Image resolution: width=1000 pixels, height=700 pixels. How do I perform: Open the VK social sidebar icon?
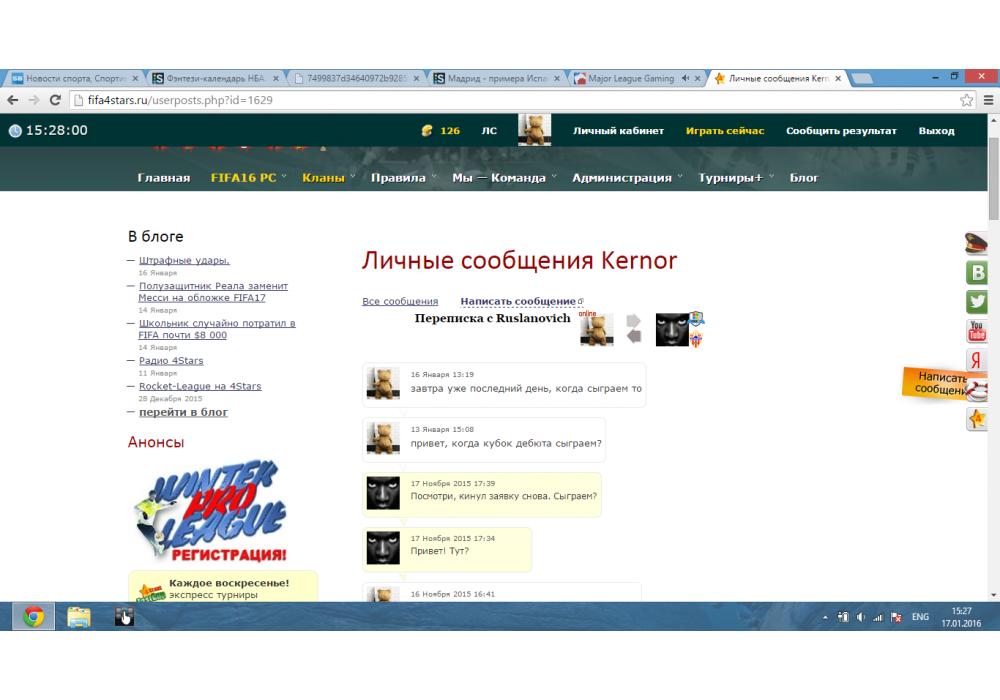pyautogui.click(x=977, y=273)
